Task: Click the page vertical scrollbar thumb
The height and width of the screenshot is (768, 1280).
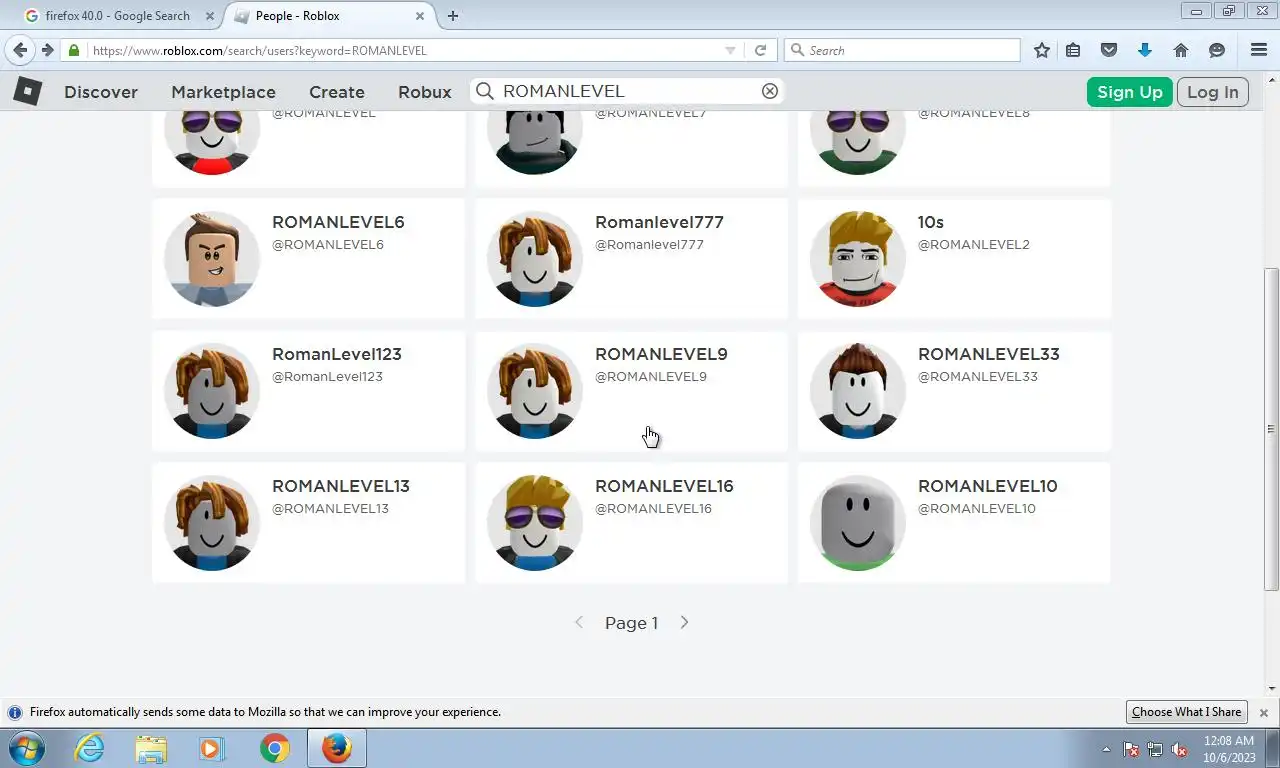Action: pos(1271,428)
